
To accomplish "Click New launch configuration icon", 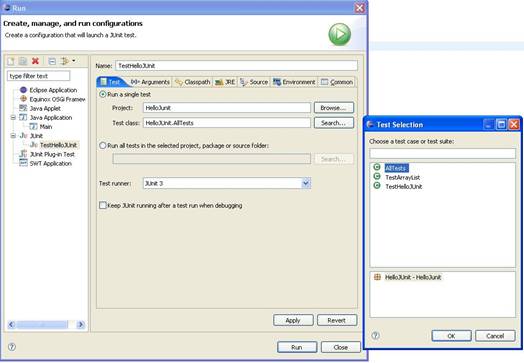I will pyautogui.click(x=11, y=61).
